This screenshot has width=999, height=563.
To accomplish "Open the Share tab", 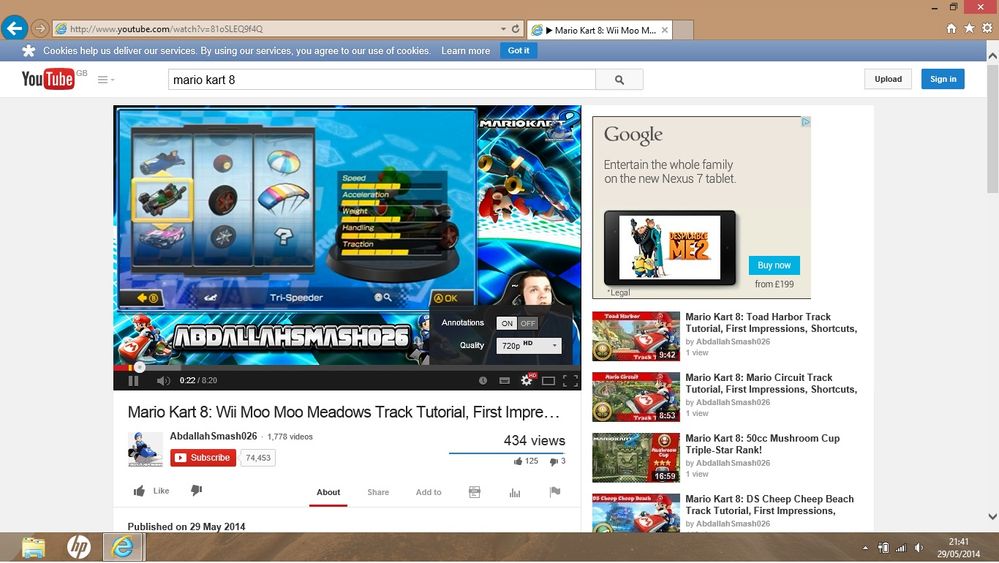I will [378, 492].
